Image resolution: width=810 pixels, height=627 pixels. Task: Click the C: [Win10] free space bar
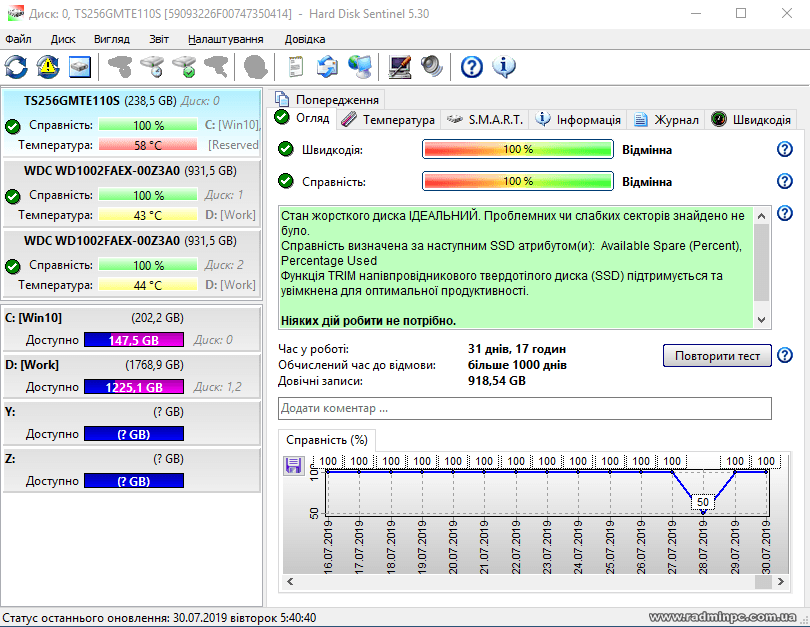pos(134,340)
